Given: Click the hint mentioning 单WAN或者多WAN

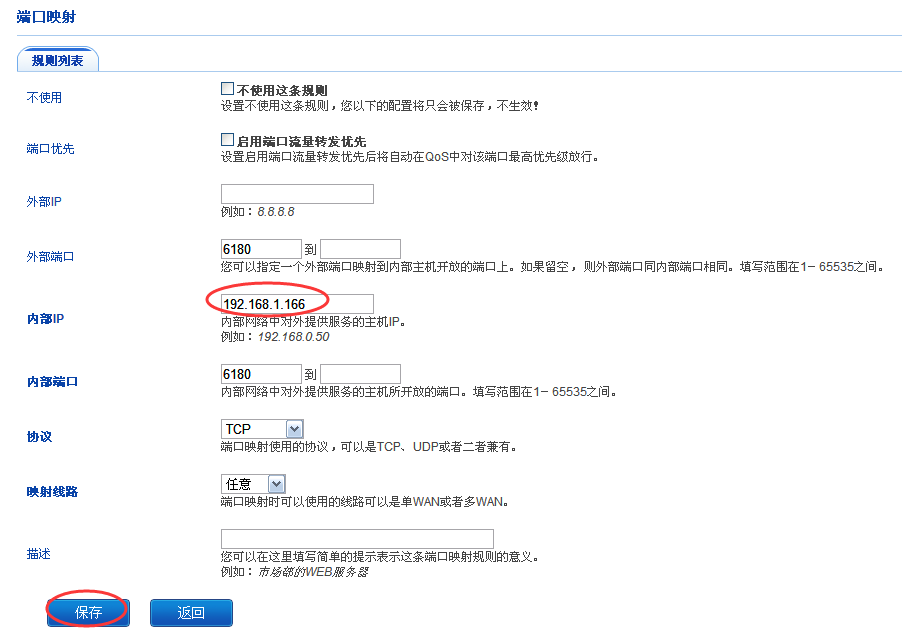Looking at the screenshot, I should click(x=365, y=501).
